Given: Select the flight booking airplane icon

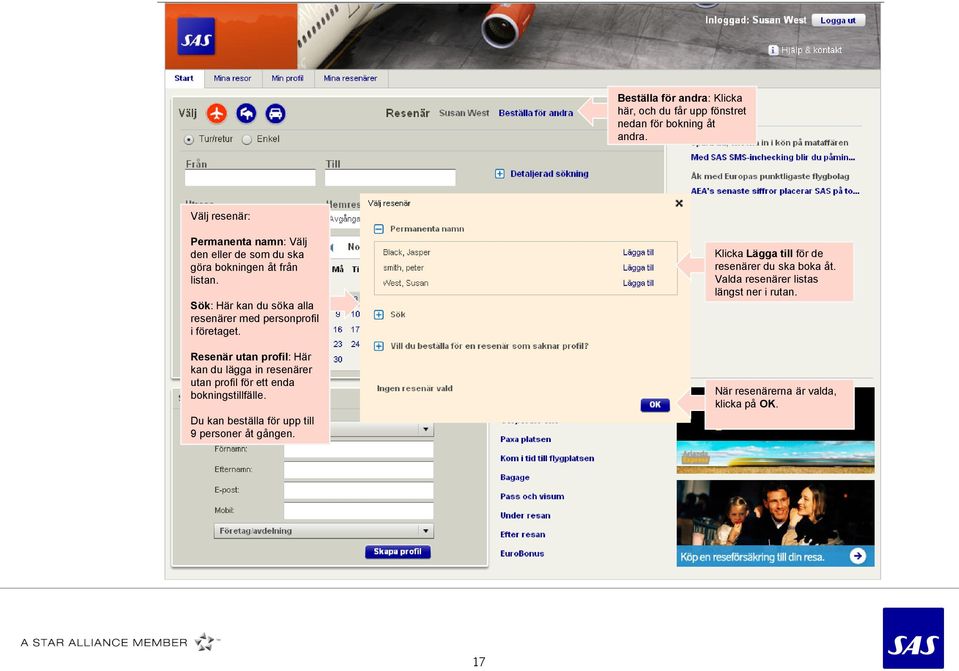Looking at the screenshot, I should pyautogui.click(x=217, y=113).
